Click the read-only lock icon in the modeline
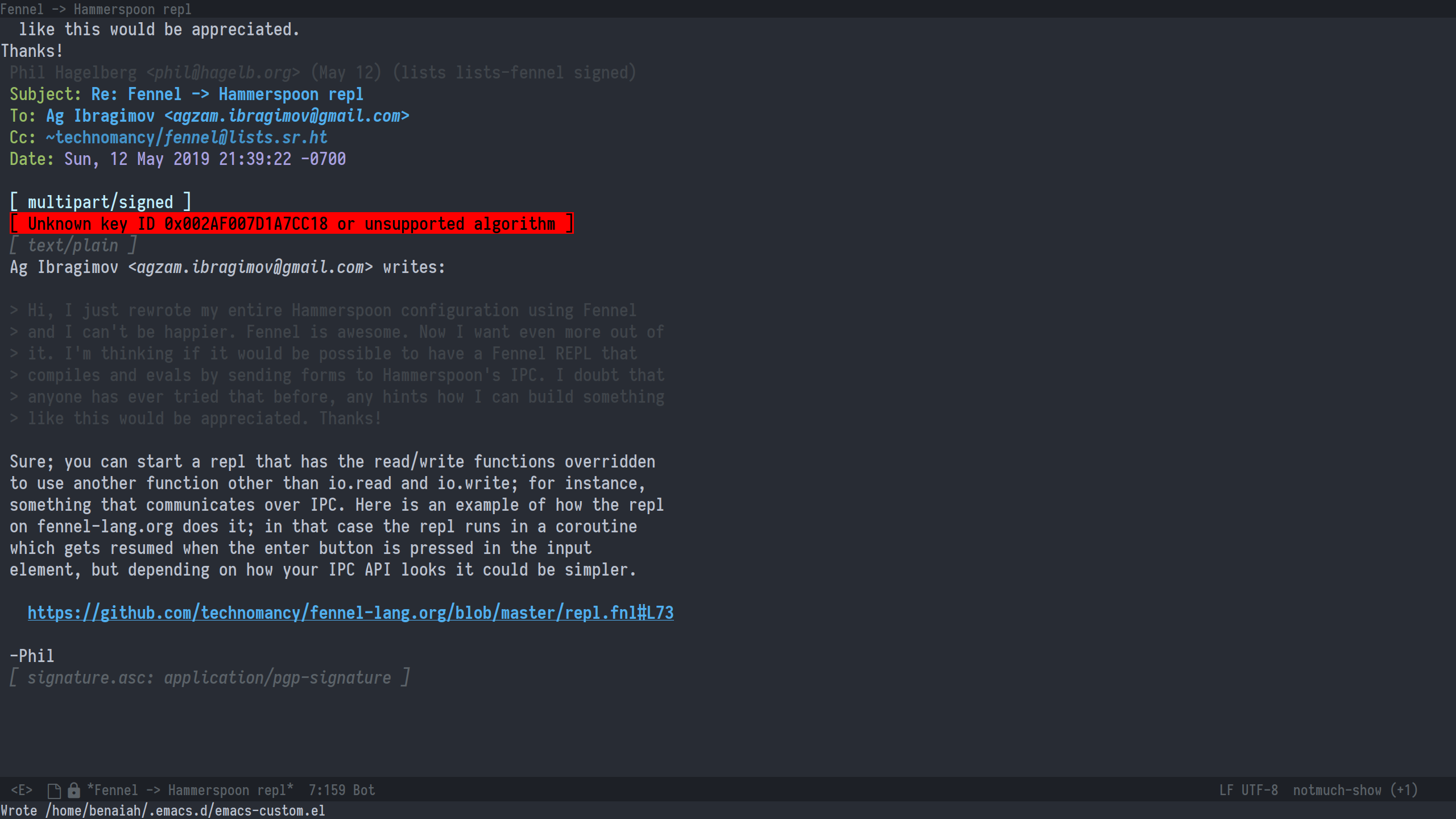The image size is (1456, 819). (74, 789)
